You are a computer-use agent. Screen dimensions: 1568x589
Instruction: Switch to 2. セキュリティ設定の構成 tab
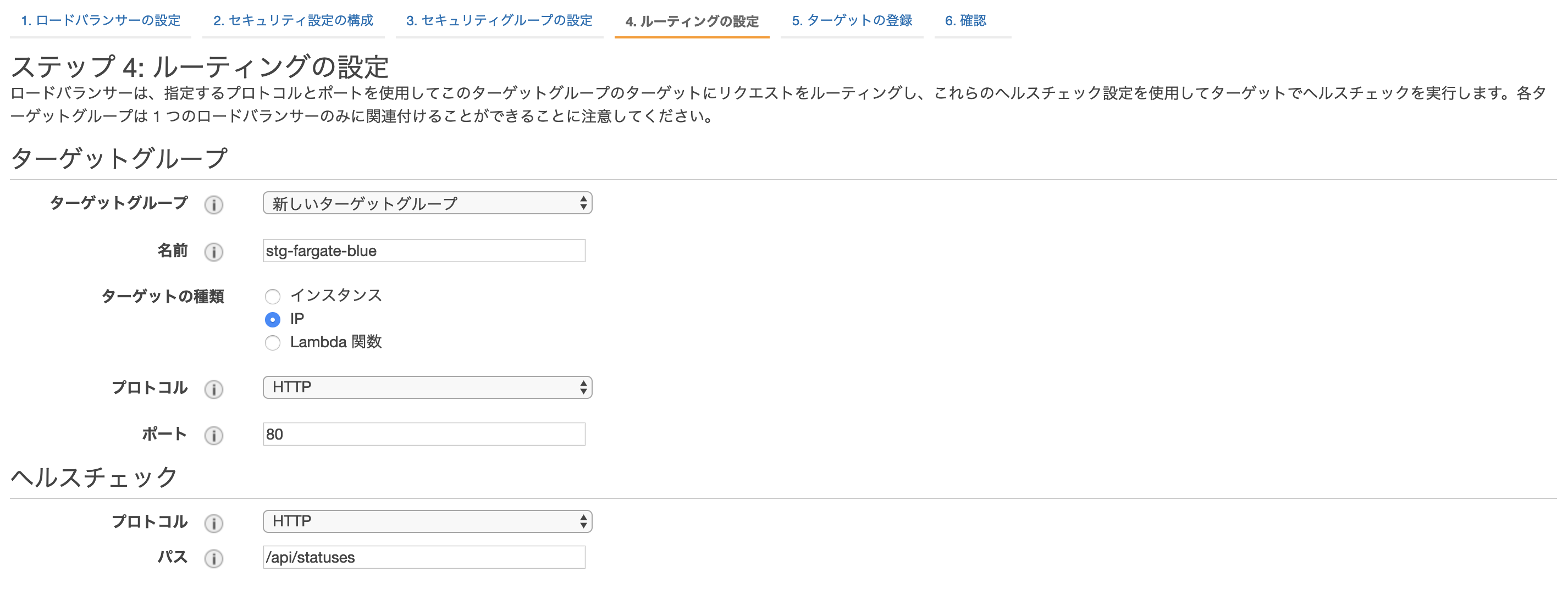[294, 21]
